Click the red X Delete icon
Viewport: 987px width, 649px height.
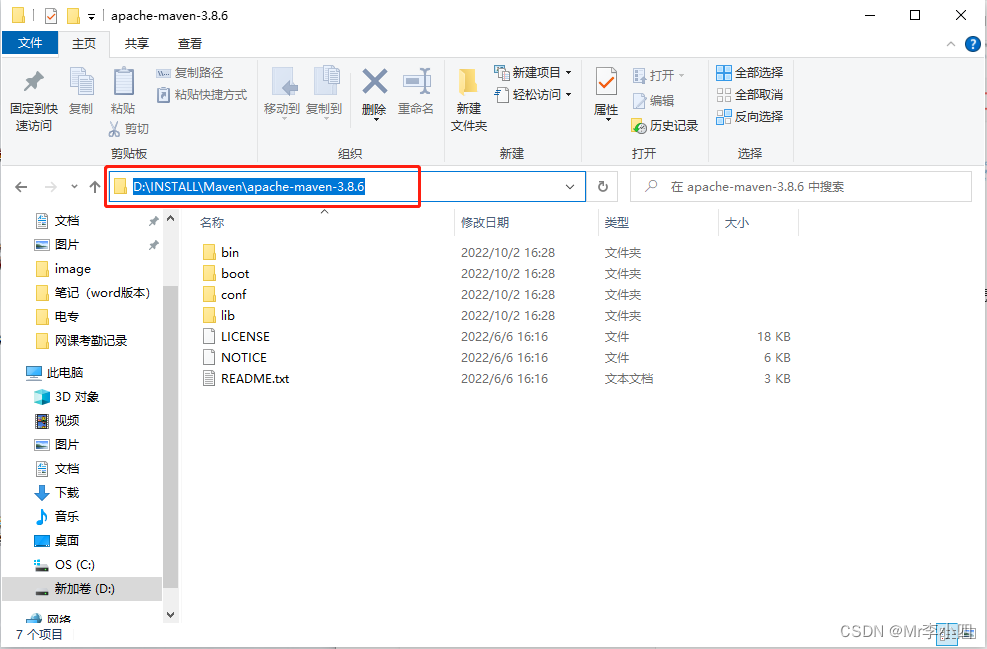click(375, 82)
